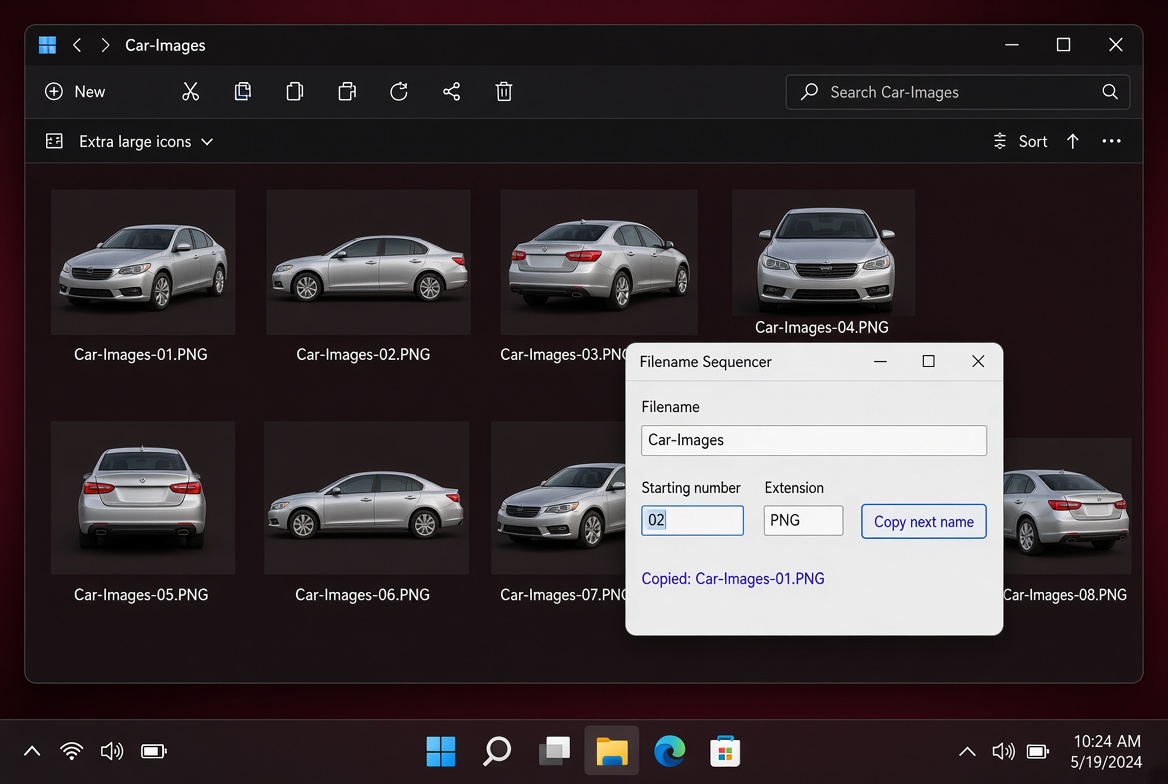This screenshot has width=1168, height=784.
Task: Select the Car-Images-08.PNG thumbnail
Action: (1067, 506)
